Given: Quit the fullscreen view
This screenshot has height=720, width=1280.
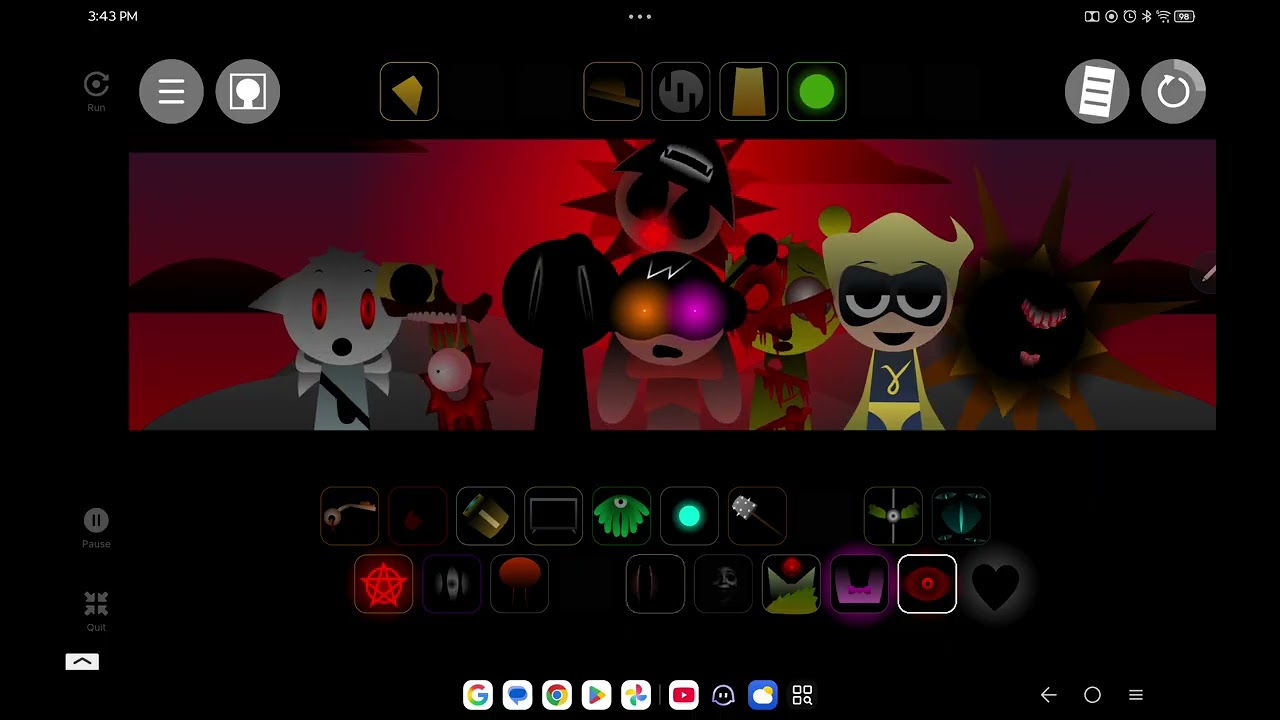Looking at the screenshot, I should tap(96, 610).
